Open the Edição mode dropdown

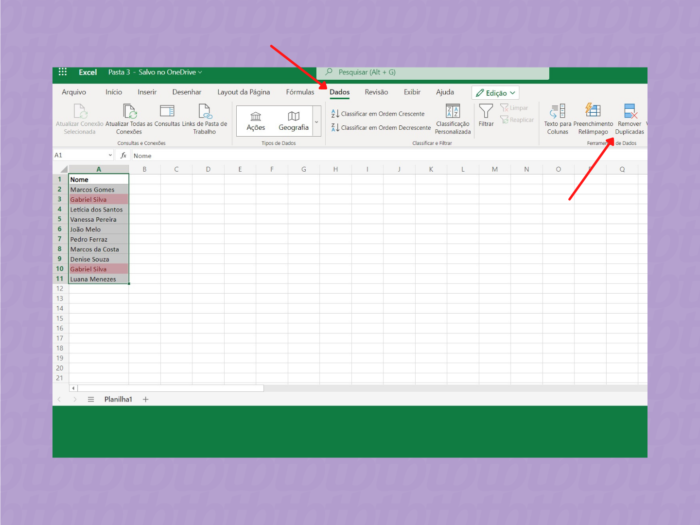point(495,93)
